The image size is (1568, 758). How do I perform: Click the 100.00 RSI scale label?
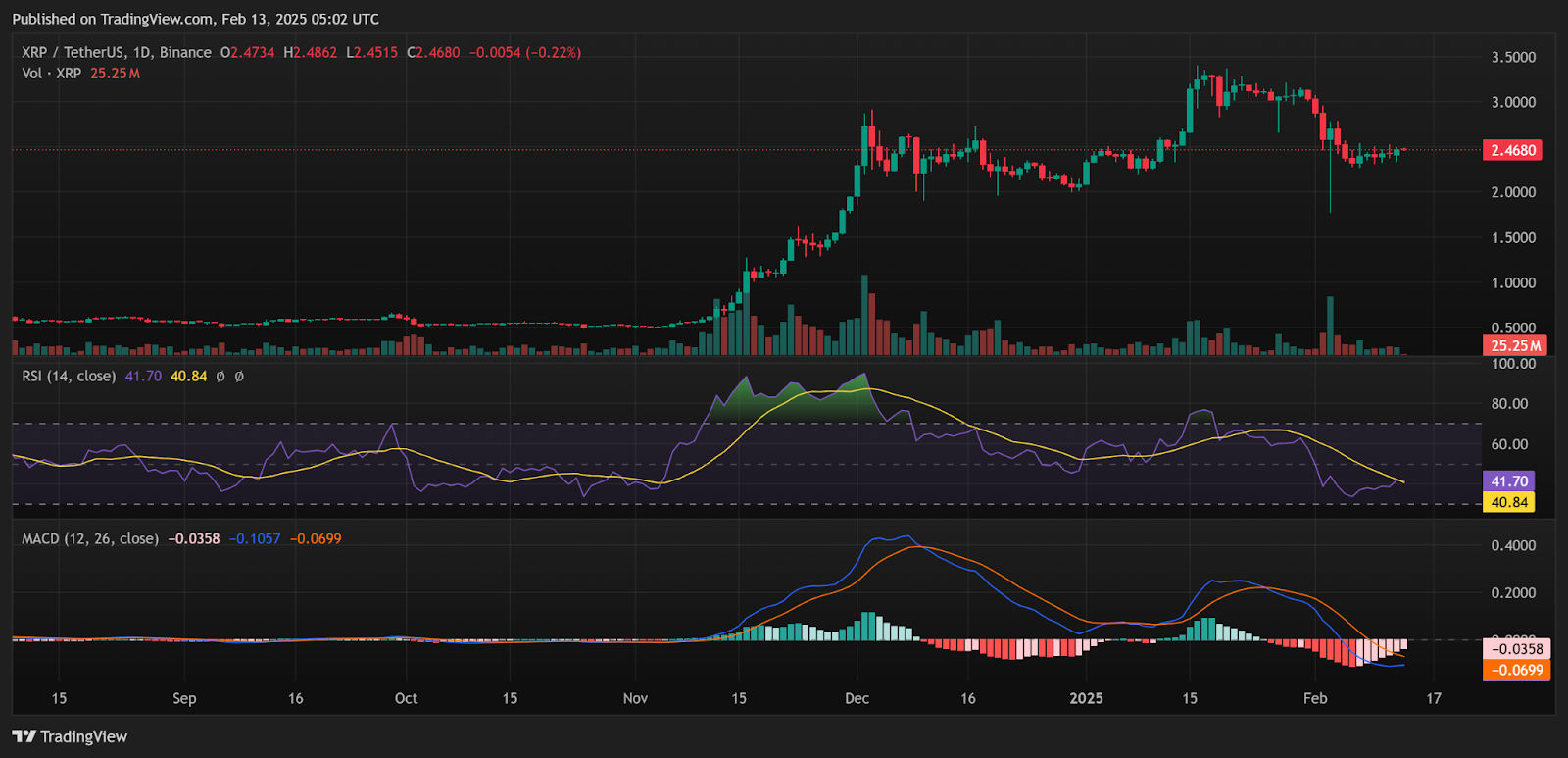1513,364
